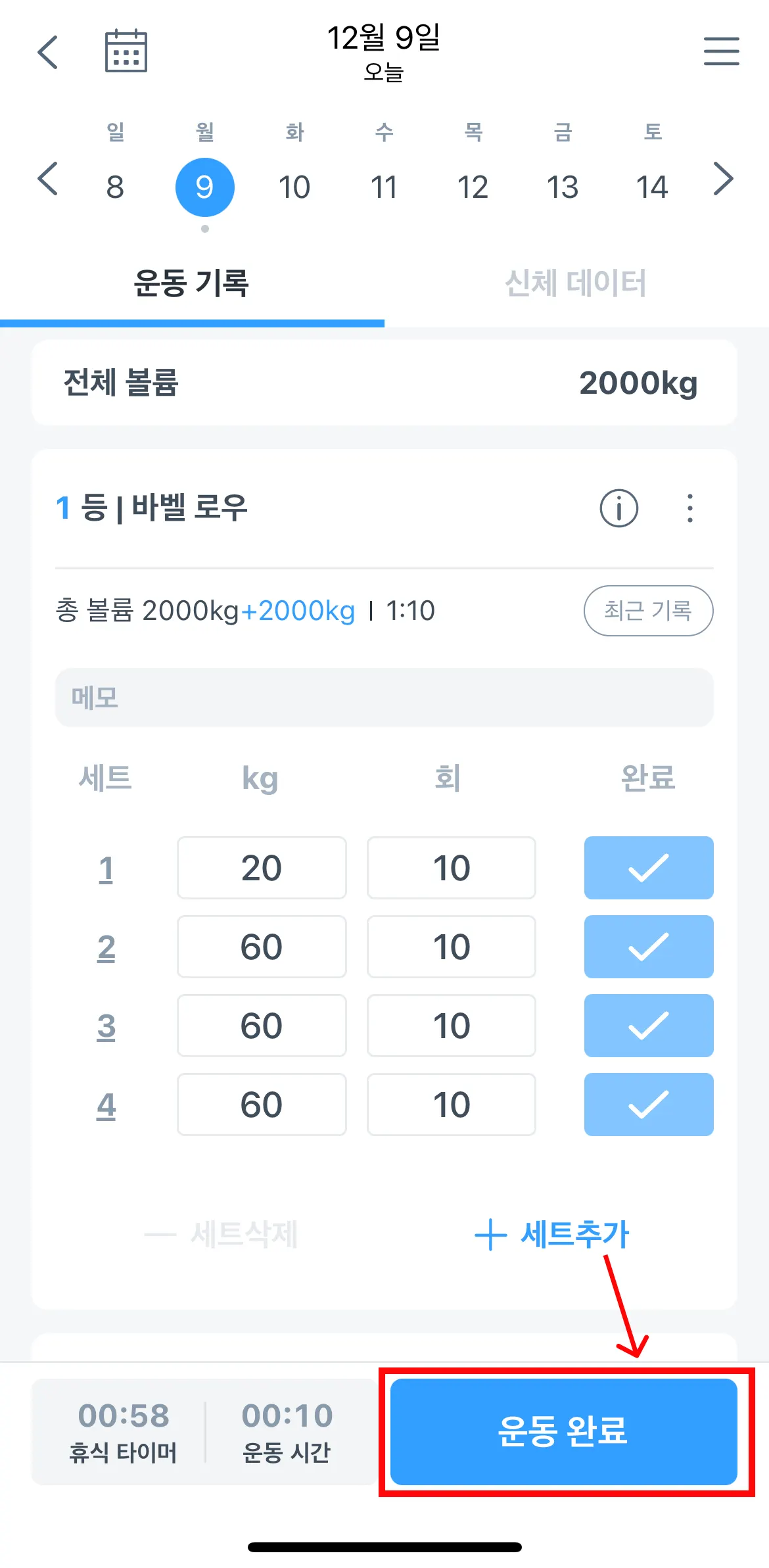Tap the back arrow in the header
The width and height of the screenshot is (769, 1568).
(x=48, y=52)
